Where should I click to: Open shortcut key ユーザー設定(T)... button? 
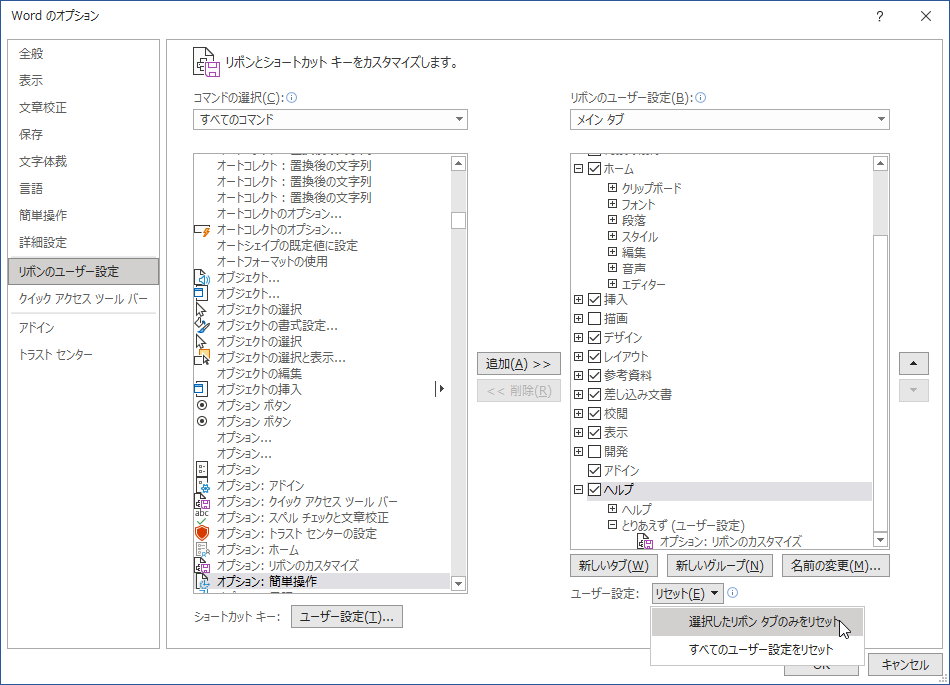pyautogui.click(x=347, y=617)
